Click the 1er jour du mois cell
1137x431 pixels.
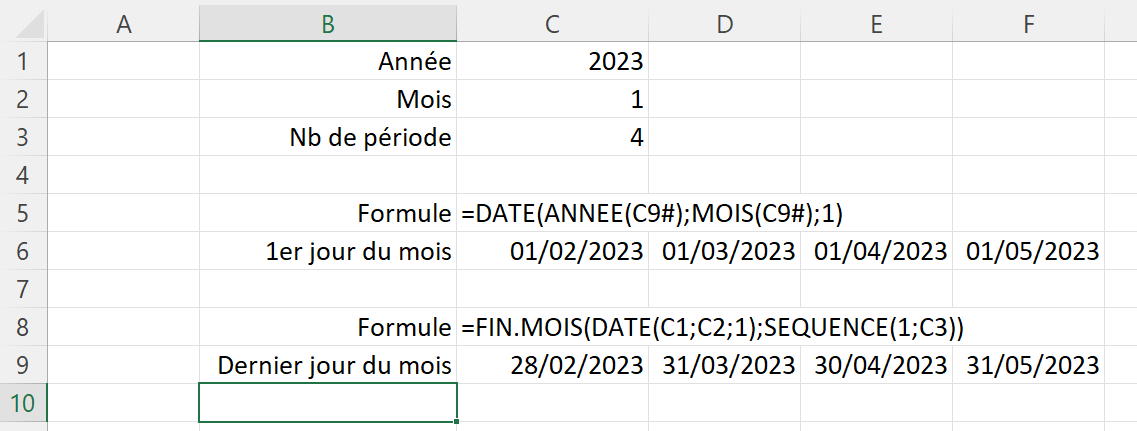click(328, 251)
